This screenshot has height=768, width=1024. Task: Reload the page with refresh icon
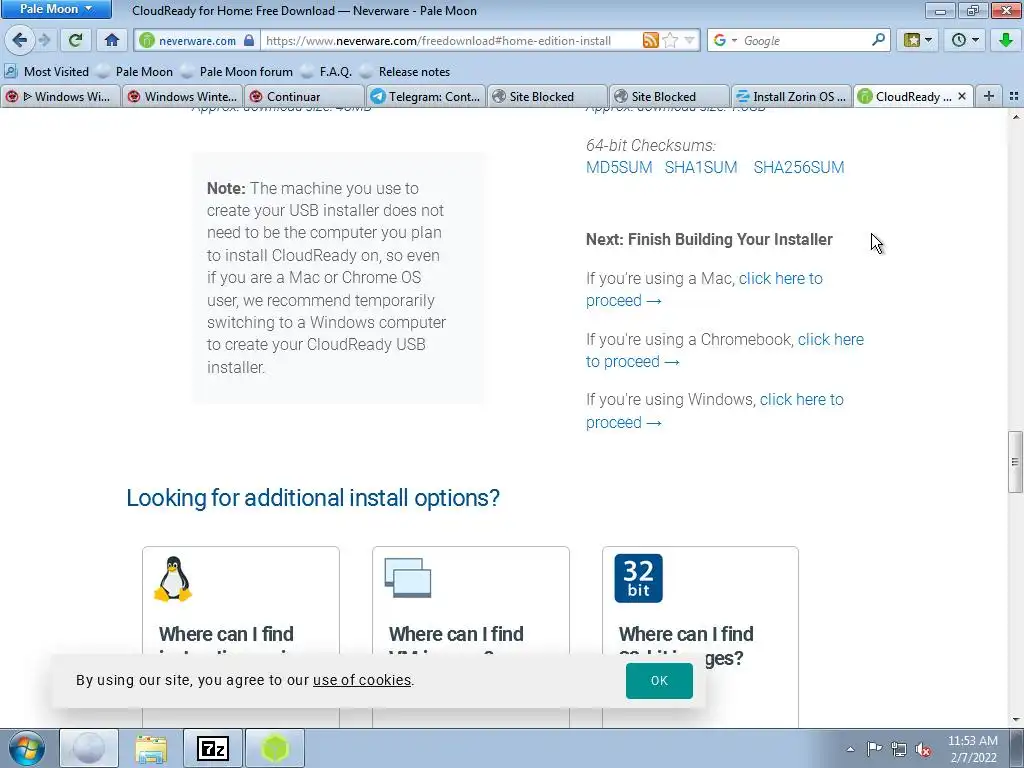tap(75, 40)
